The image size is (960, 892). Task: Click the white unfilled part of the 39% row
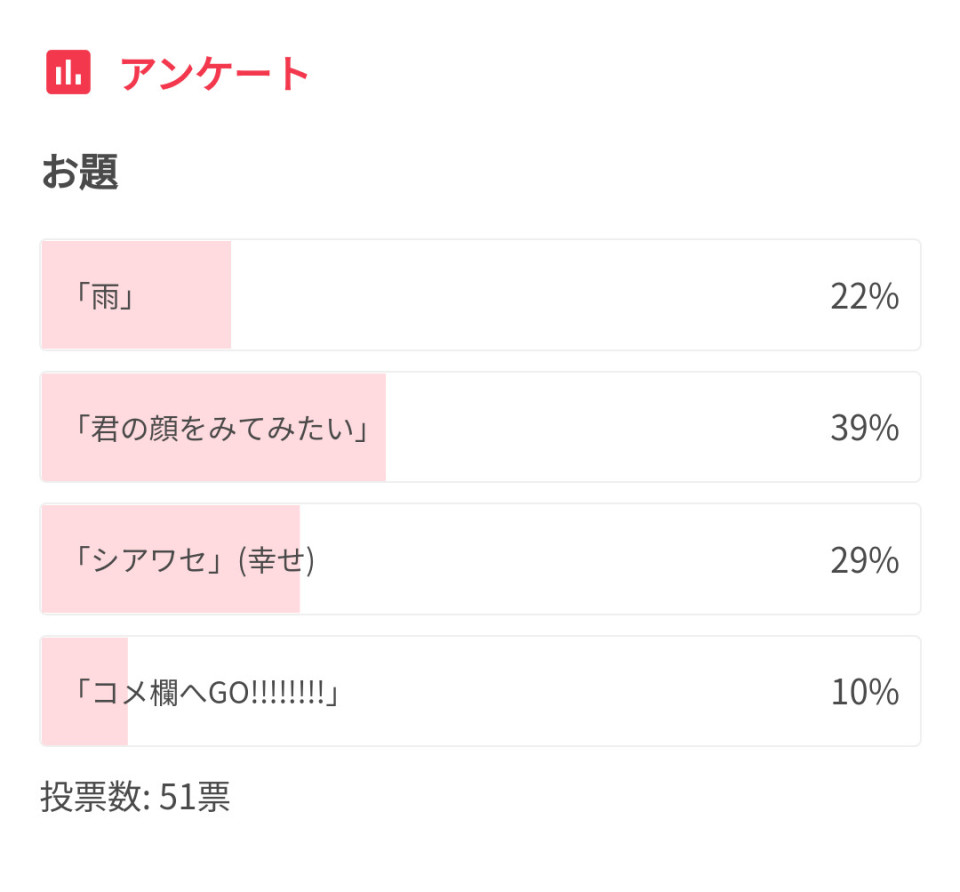[600, 429]
